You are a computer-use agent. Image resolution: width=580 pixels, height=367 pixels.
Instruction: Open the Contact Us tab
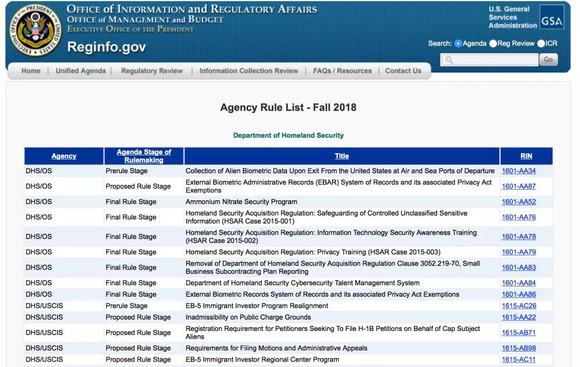point(403,71)
